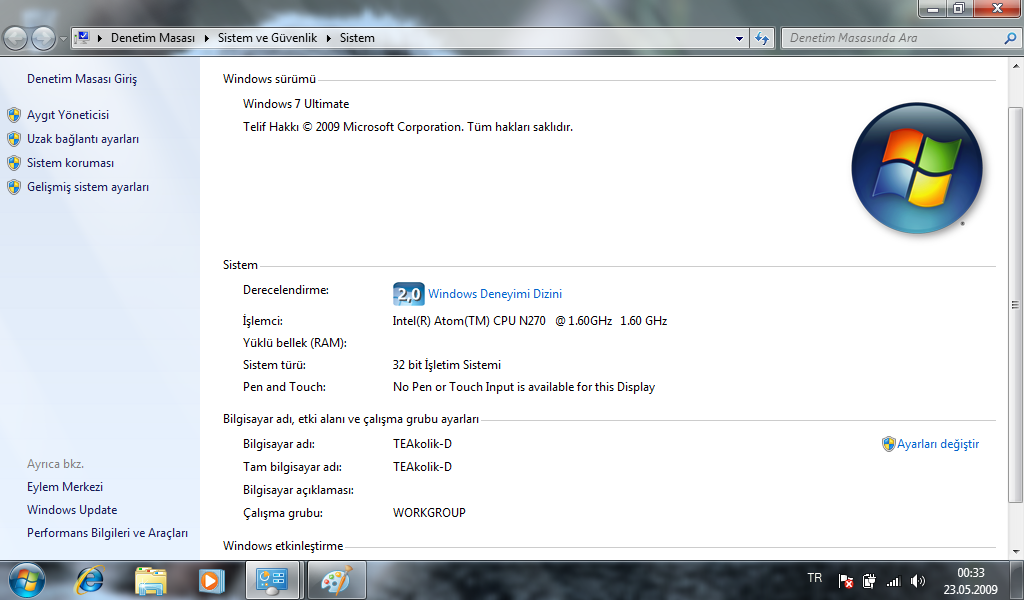Open Uzak bağlantı ayarları link

point(83,139)
